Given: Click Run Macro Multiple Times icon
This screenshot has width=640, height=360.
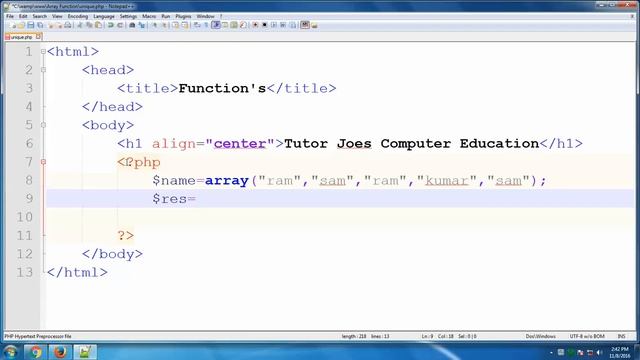Looking at the screenshot, I should click(283, 25).
